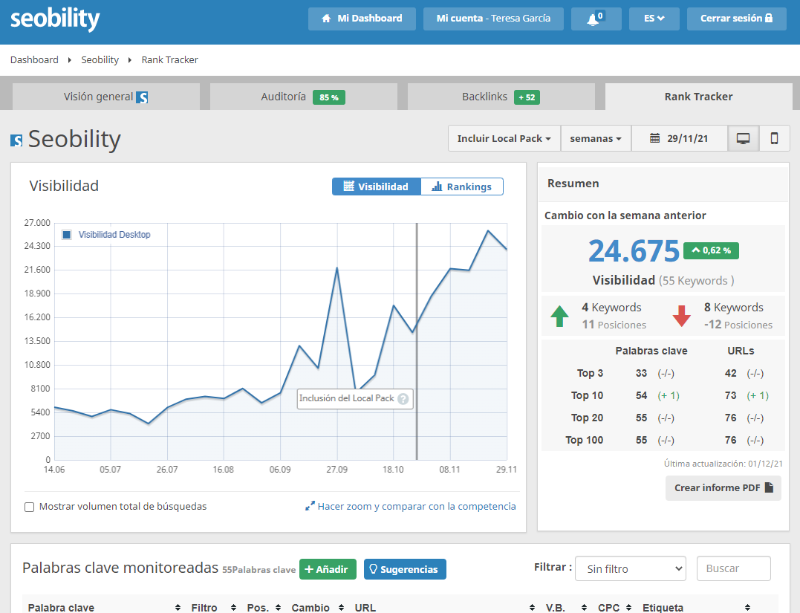800x613 pixels.
Task: Switch to mobile device view
Action: 774,138
